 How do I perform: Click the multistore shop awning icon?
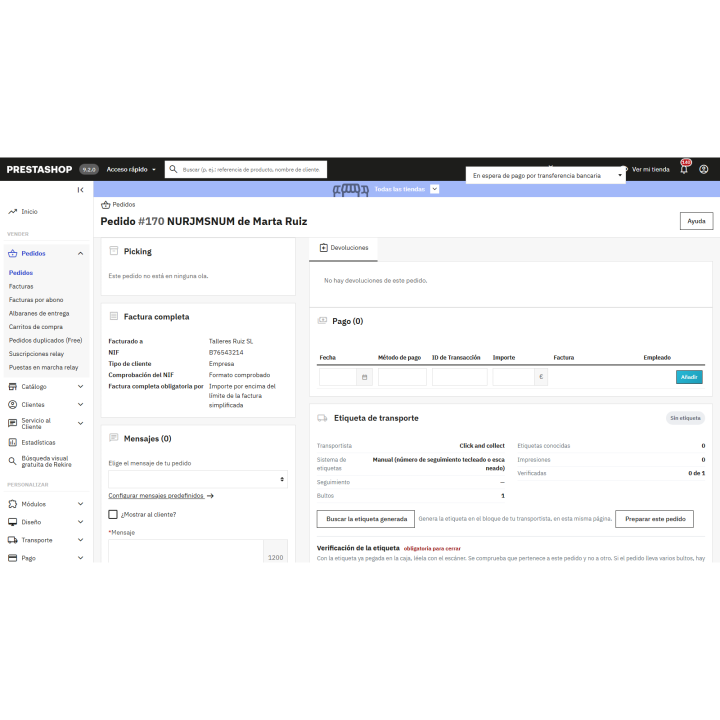tap(351, 189)
